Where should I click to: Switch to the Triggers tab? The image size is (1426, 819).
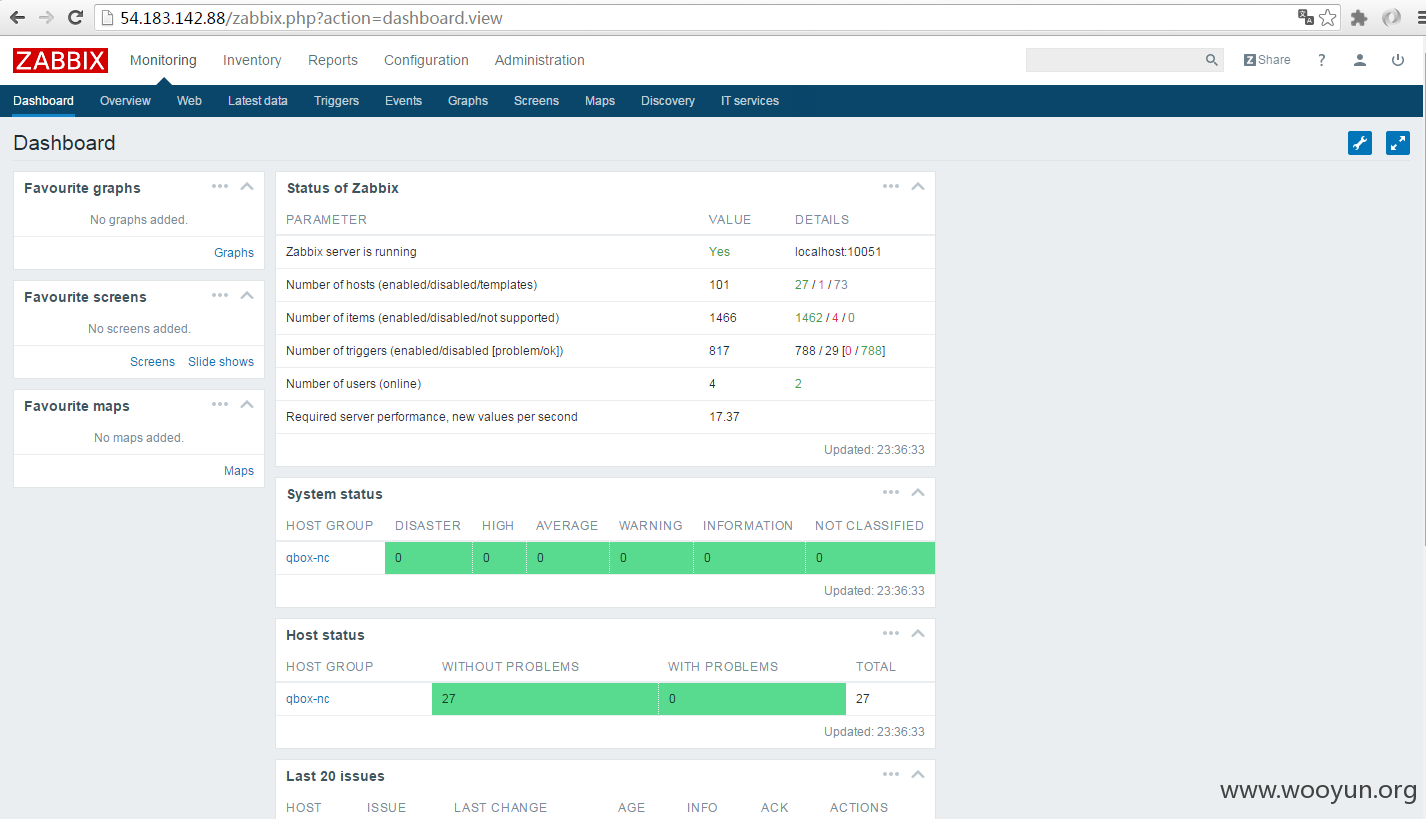(336, 101)
